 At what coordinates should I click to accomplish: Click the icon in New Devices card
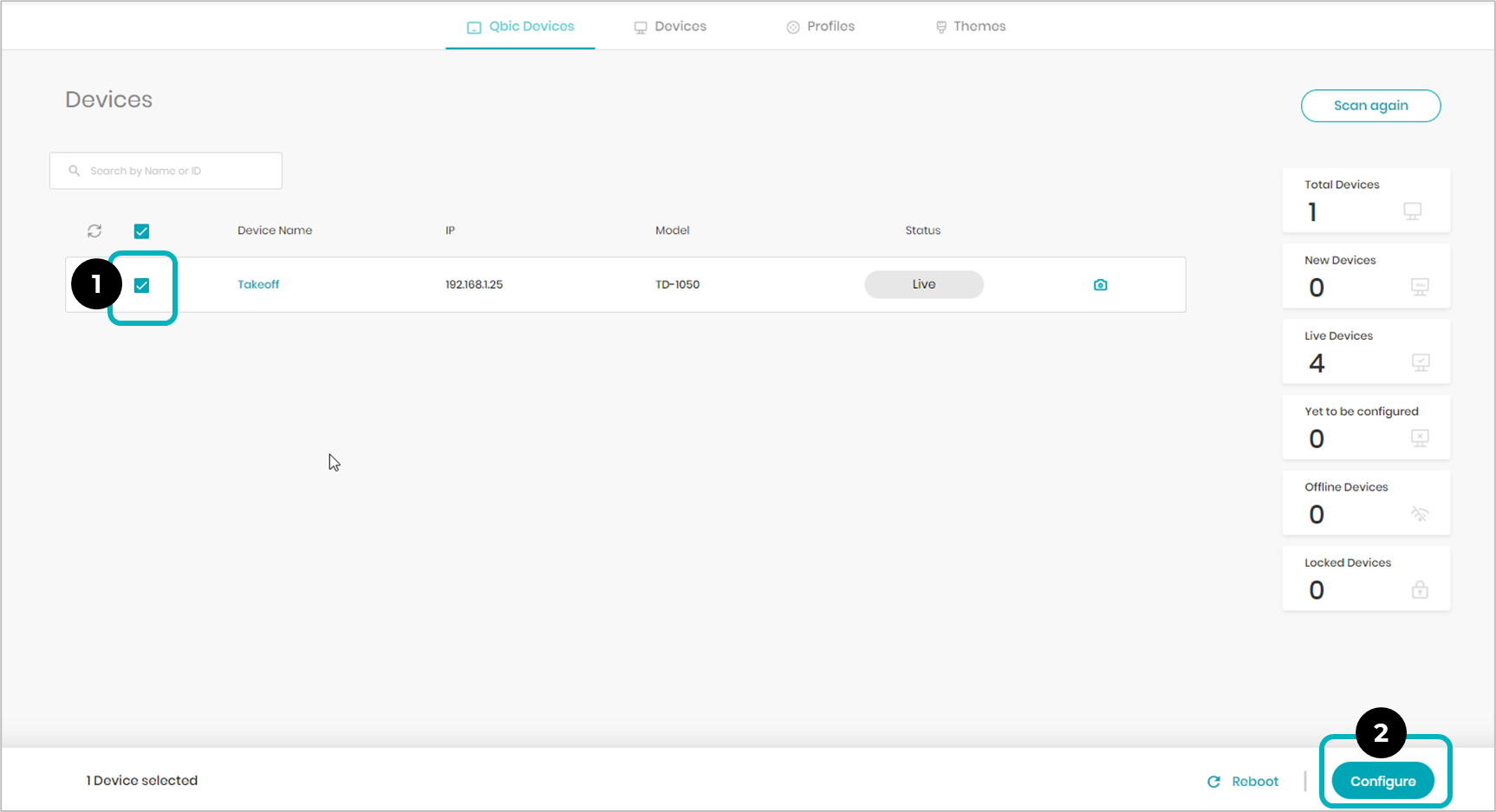point(1420,287)
